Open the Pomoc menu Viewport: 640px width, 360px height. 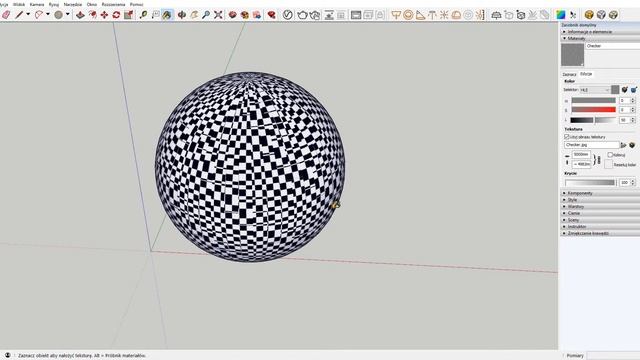click(137, 4)
